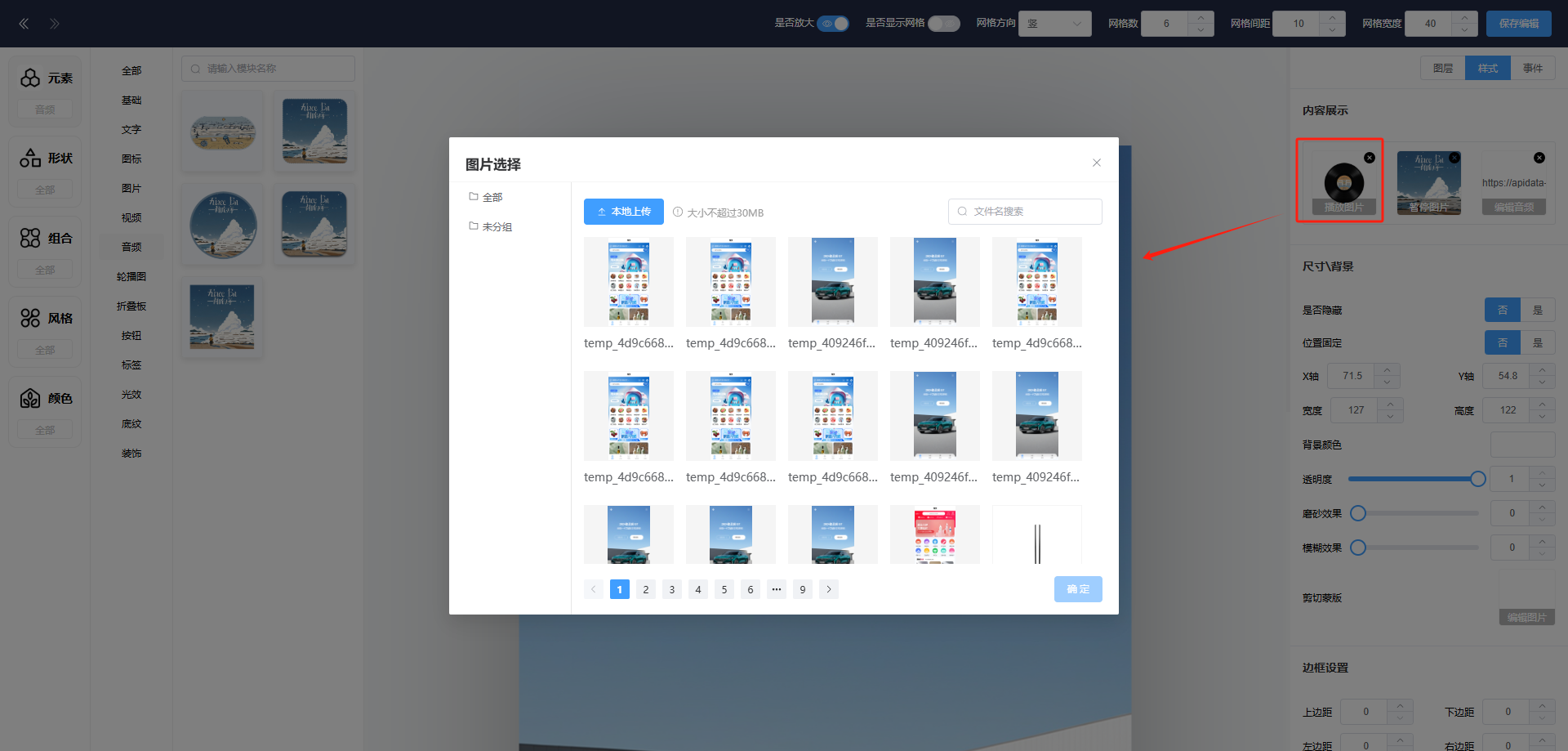Open the 风格 style icon in sidebar
Viewport: 1568px width, 751px height.
pyautogui.click(x=30, y=318)
